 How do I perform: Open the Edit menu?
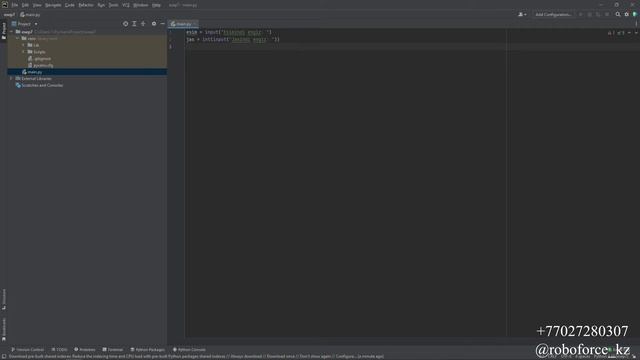(25, 5)
